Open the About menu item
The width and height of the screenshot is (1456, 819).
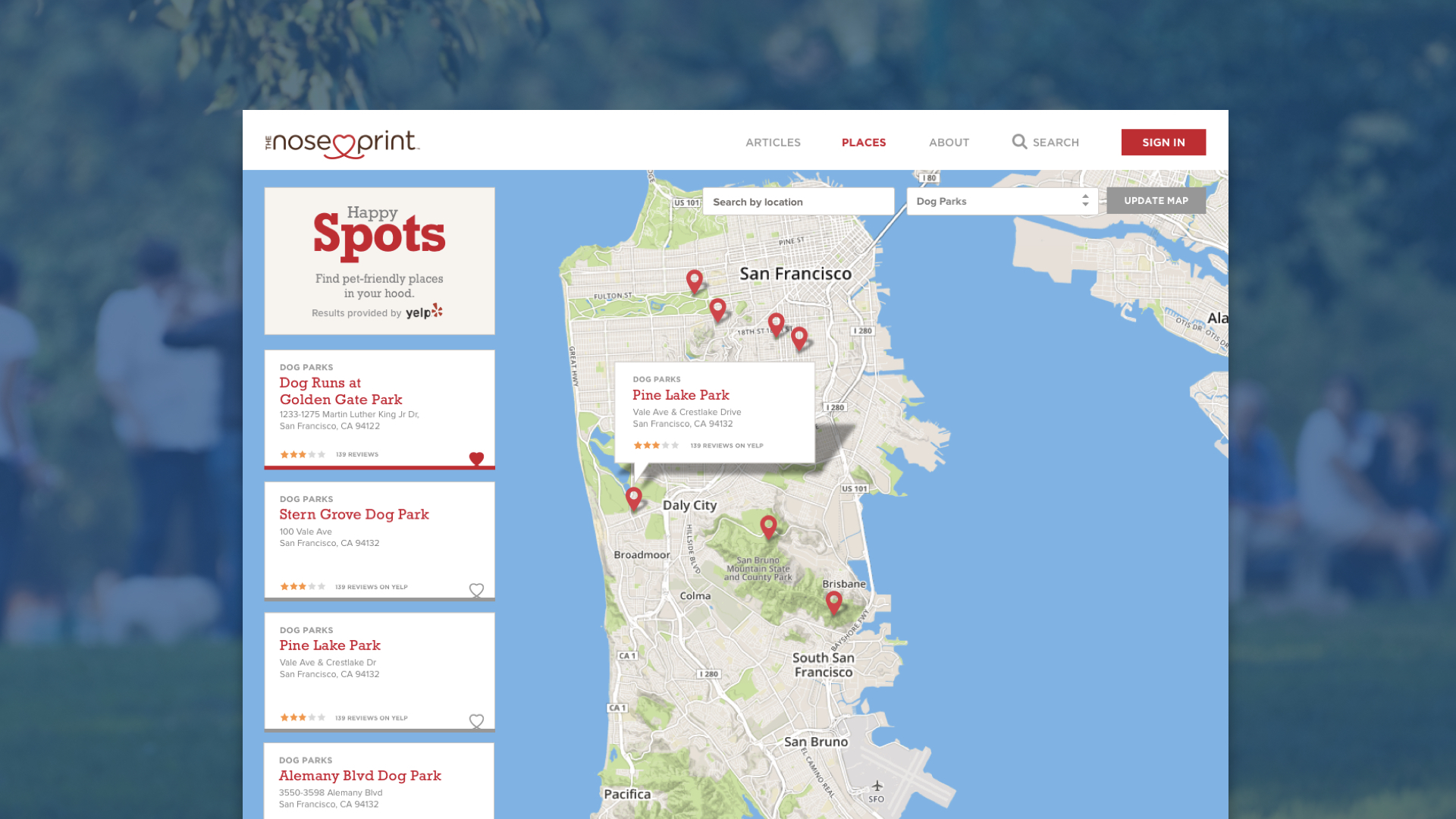click(x=949, y=143)
